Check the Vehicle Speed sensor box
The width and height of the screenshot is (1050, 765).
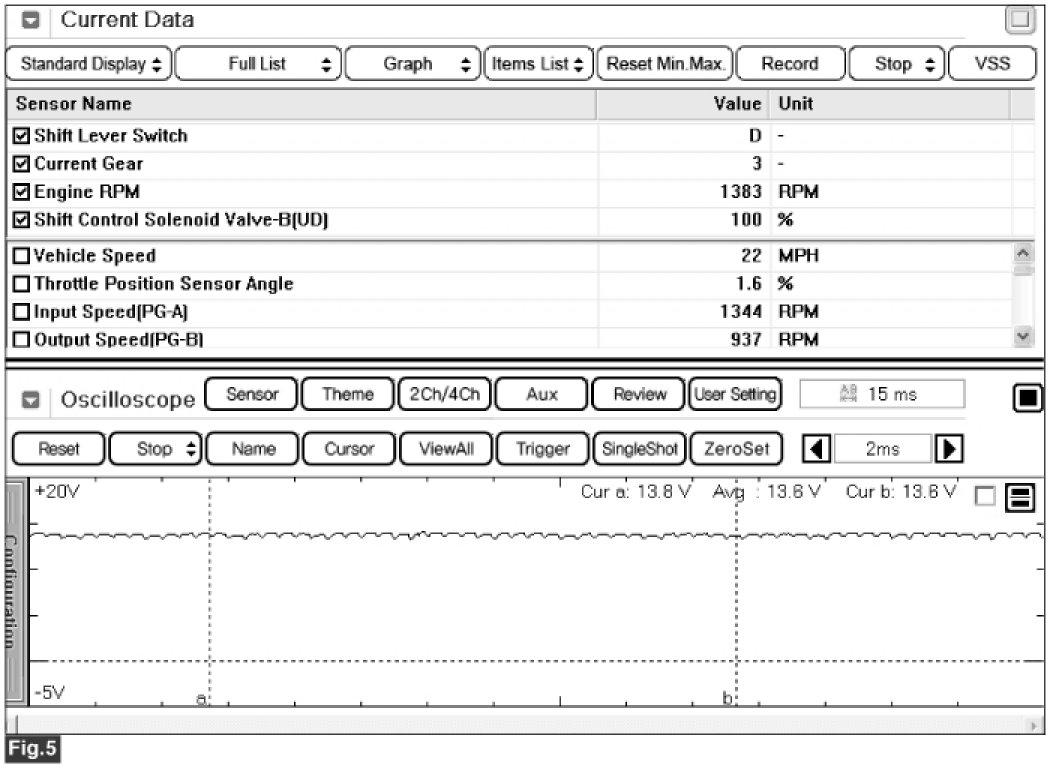[22, 256]
